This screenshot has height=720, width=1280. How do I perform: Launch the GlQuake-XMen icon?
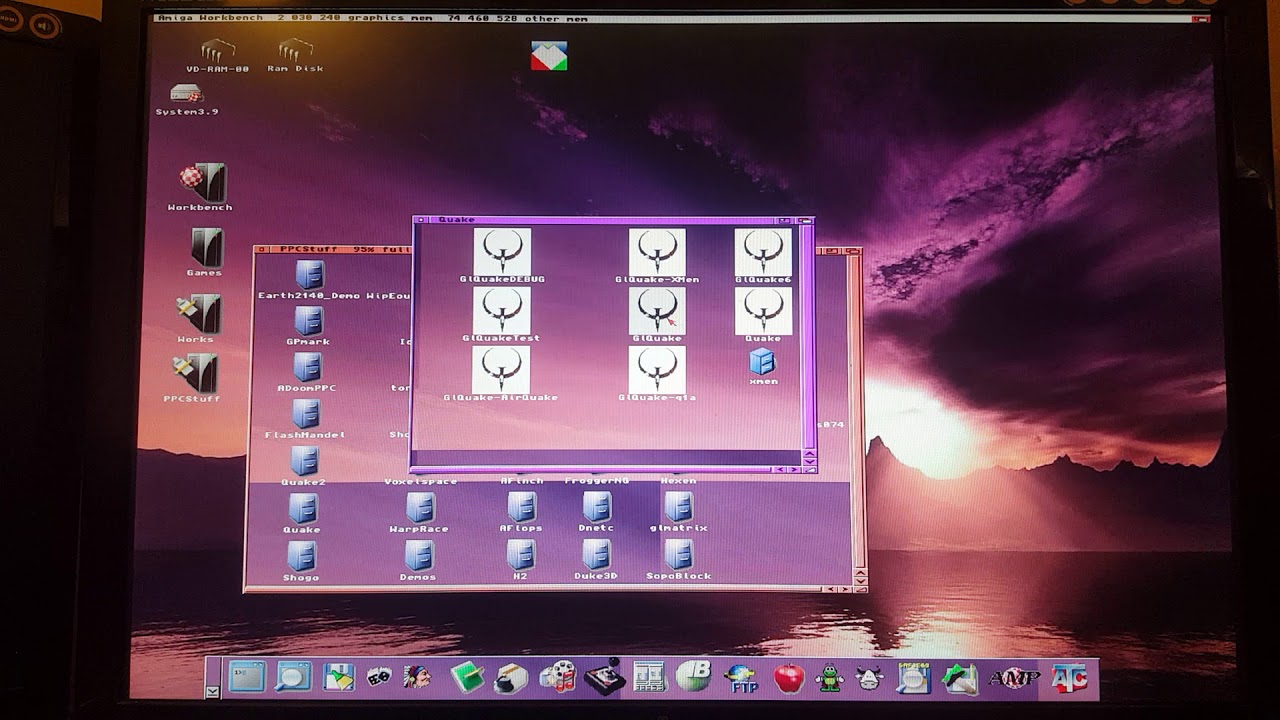pyautogui.click(x=657, y=252)
